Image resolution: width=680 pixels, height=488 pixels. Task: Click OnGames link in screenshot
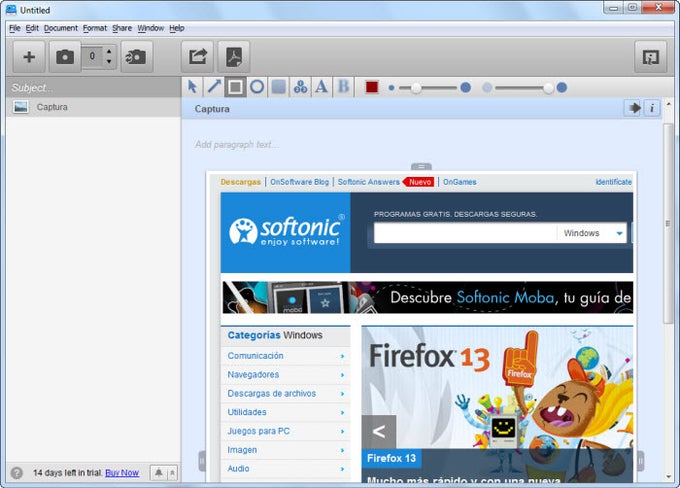pos(460,182)
